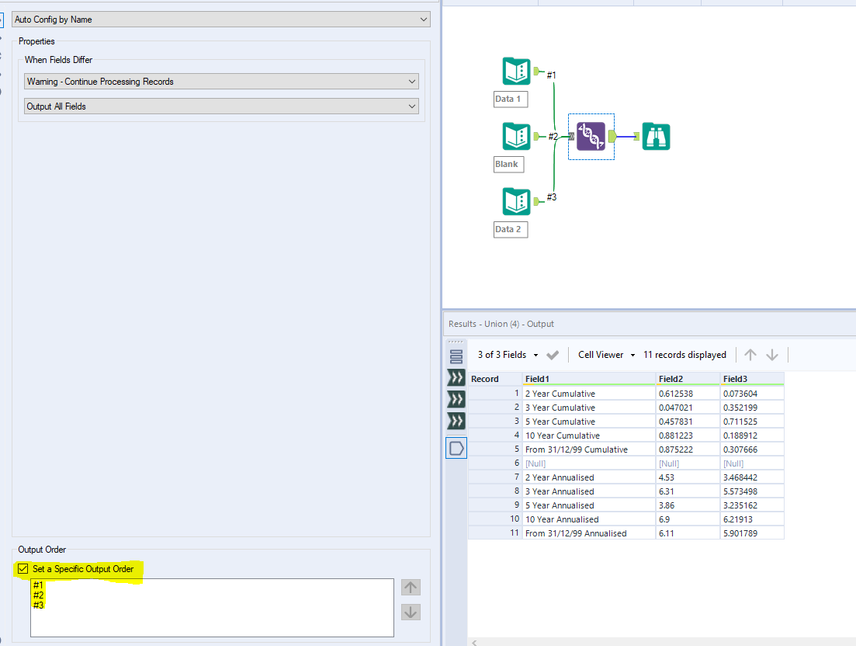Select the 6.21913 value cell

752,519
